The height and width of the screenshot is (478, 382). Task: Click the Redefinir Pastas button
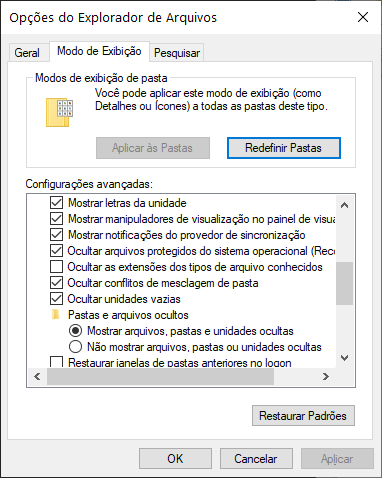tap(284, 148)
